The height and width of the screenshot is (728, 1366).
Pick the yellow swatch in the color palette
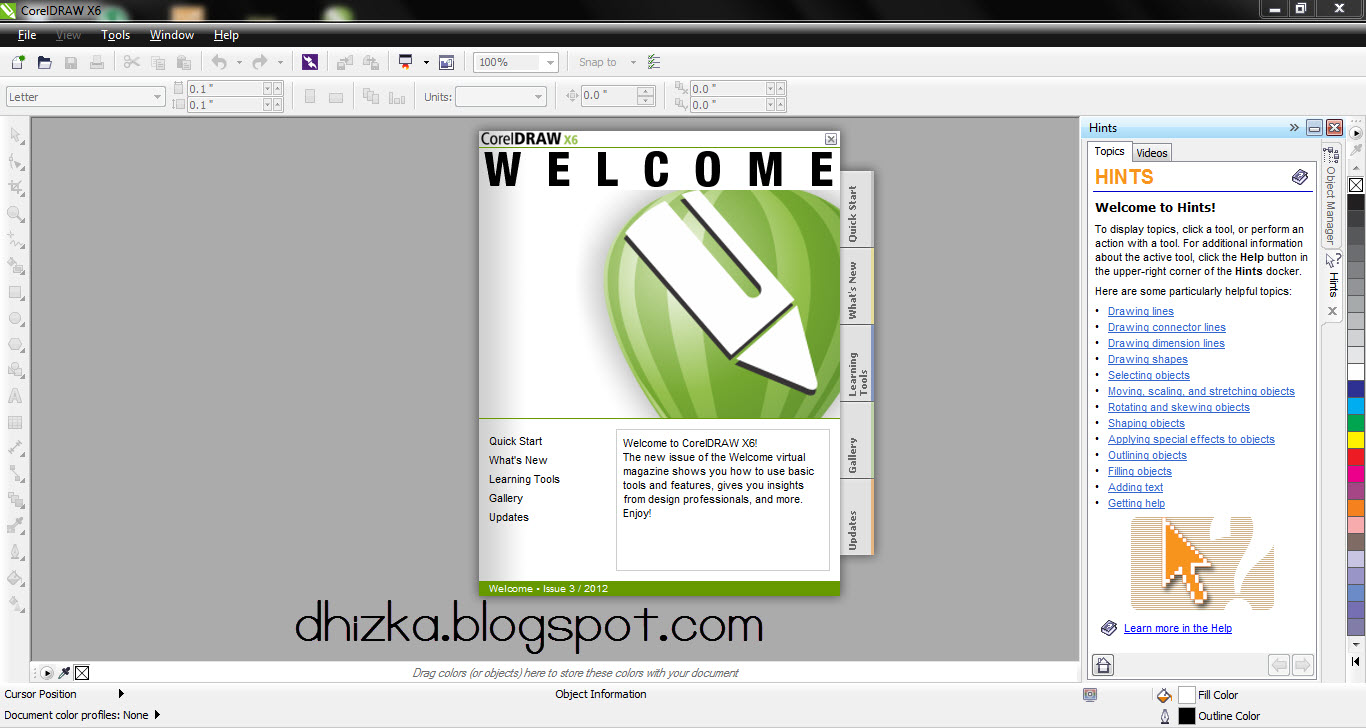coord(1356,439)
